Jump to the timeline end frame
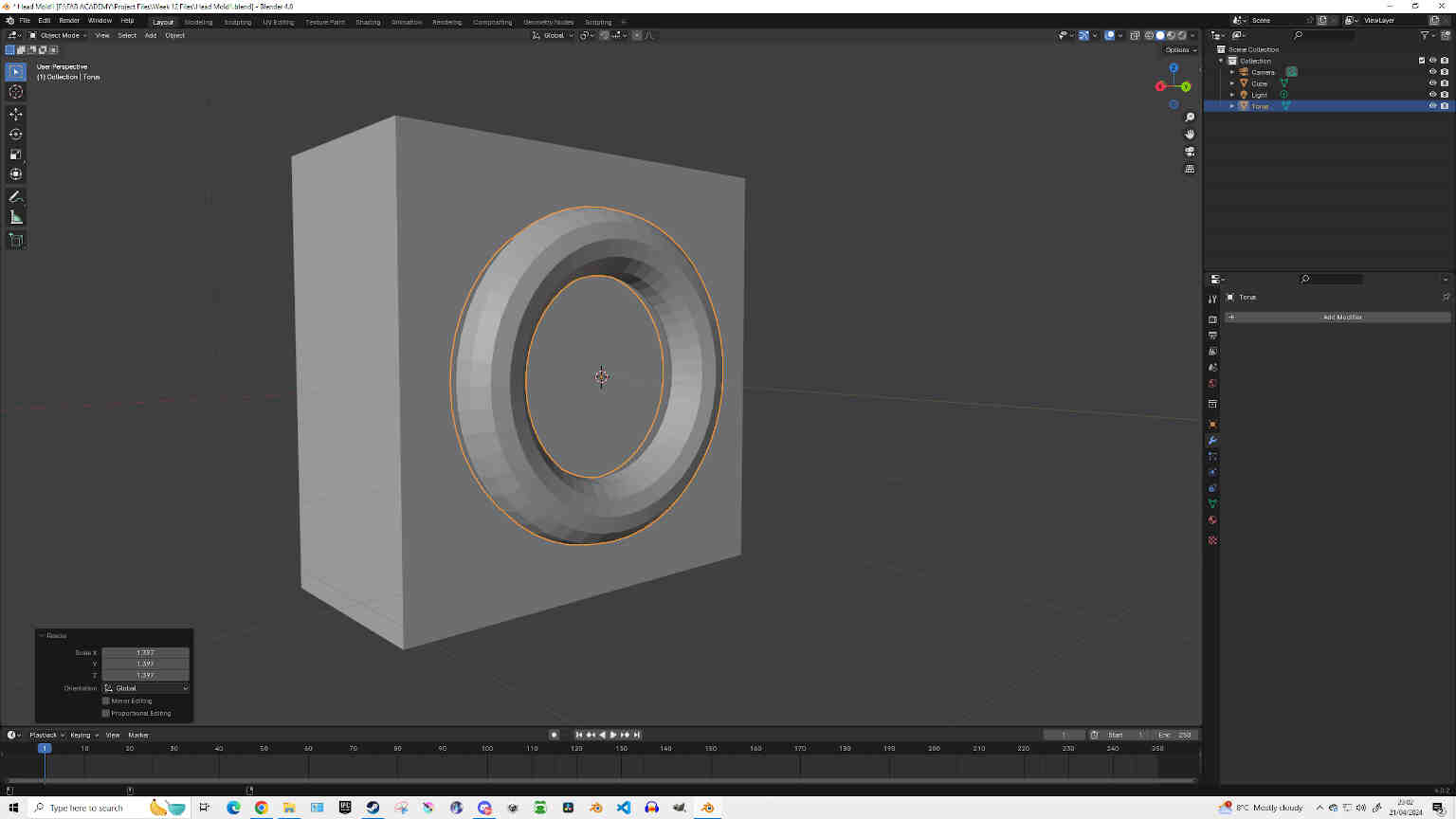The height and width of the screenshot is (819, 1456). (637, 735)
